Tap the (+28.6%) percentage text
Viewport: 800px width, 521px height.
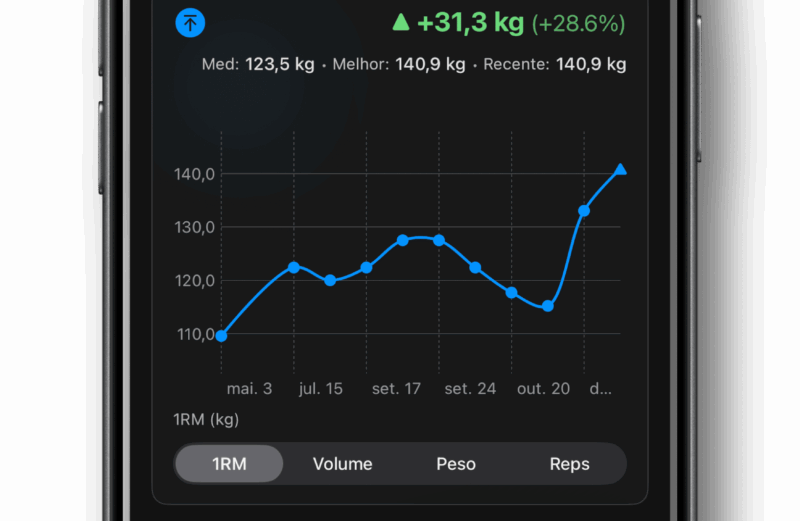pyautogui.click(x=578, y=24)
